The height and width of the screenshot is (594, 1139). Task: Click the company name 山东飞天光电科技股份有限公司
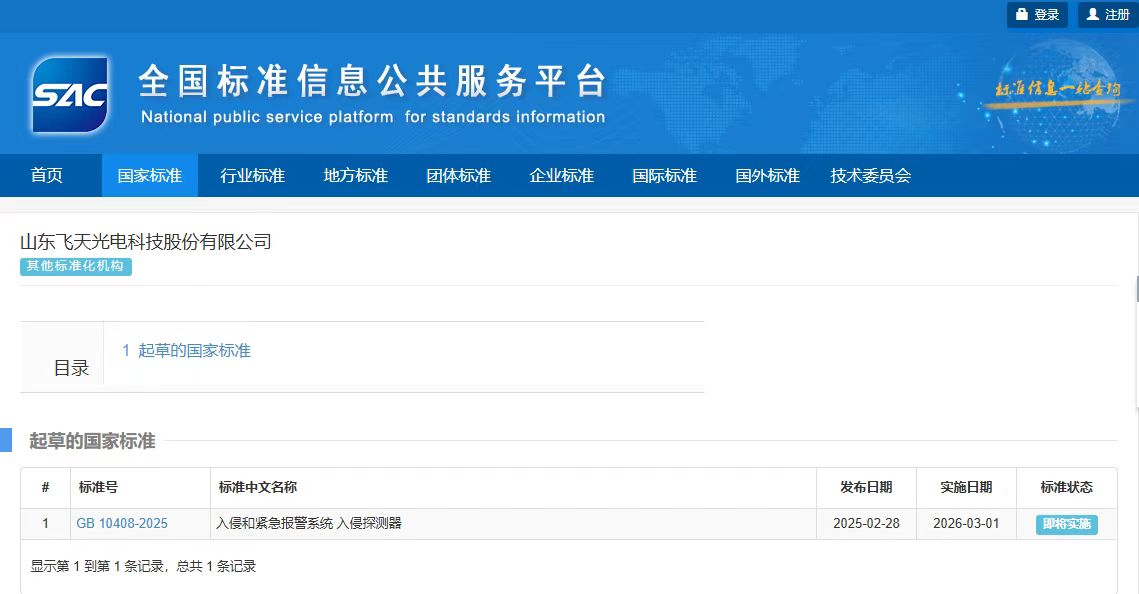pos(145,242)
